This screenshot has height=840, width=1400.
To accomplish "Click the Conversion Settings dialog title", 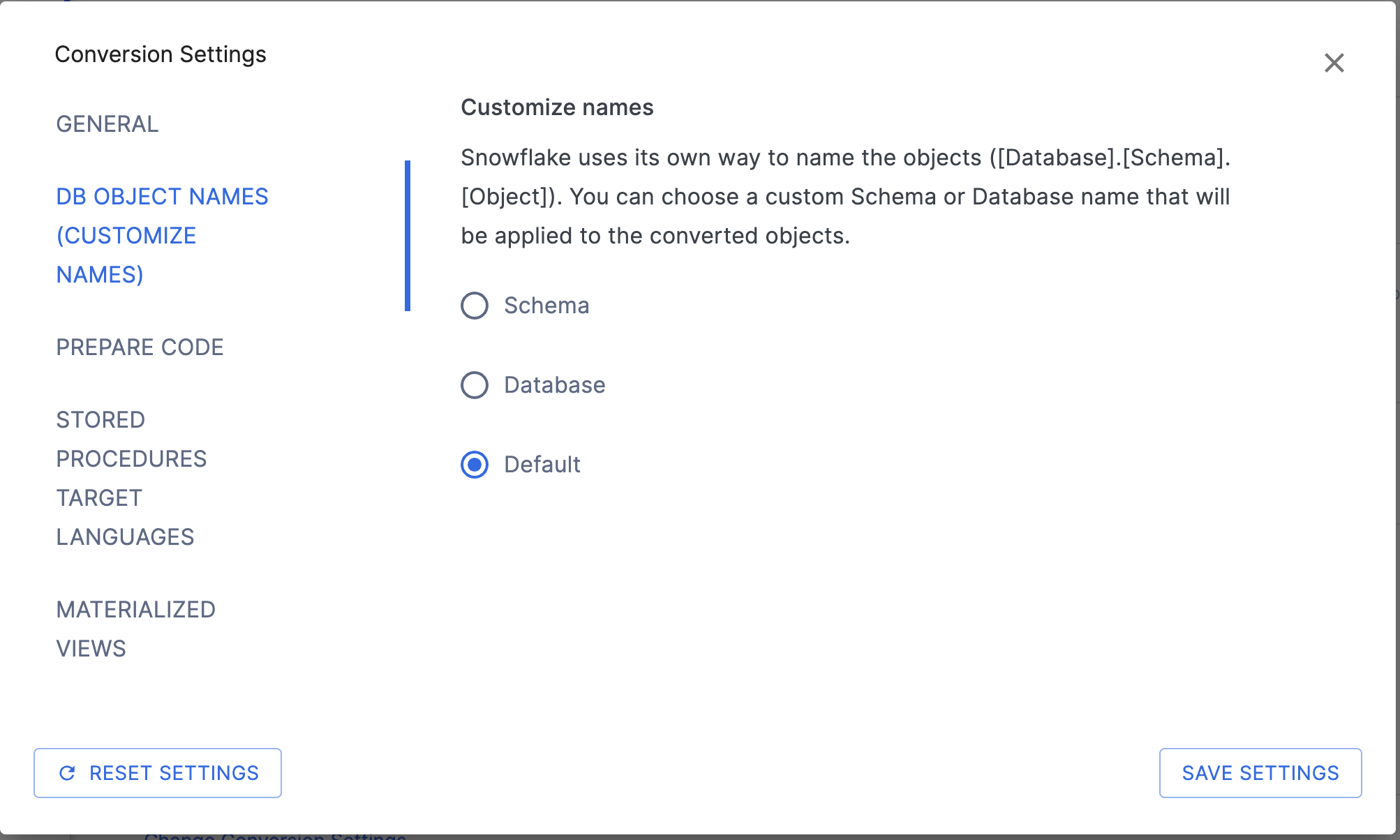I will click(x=161, y=54).
